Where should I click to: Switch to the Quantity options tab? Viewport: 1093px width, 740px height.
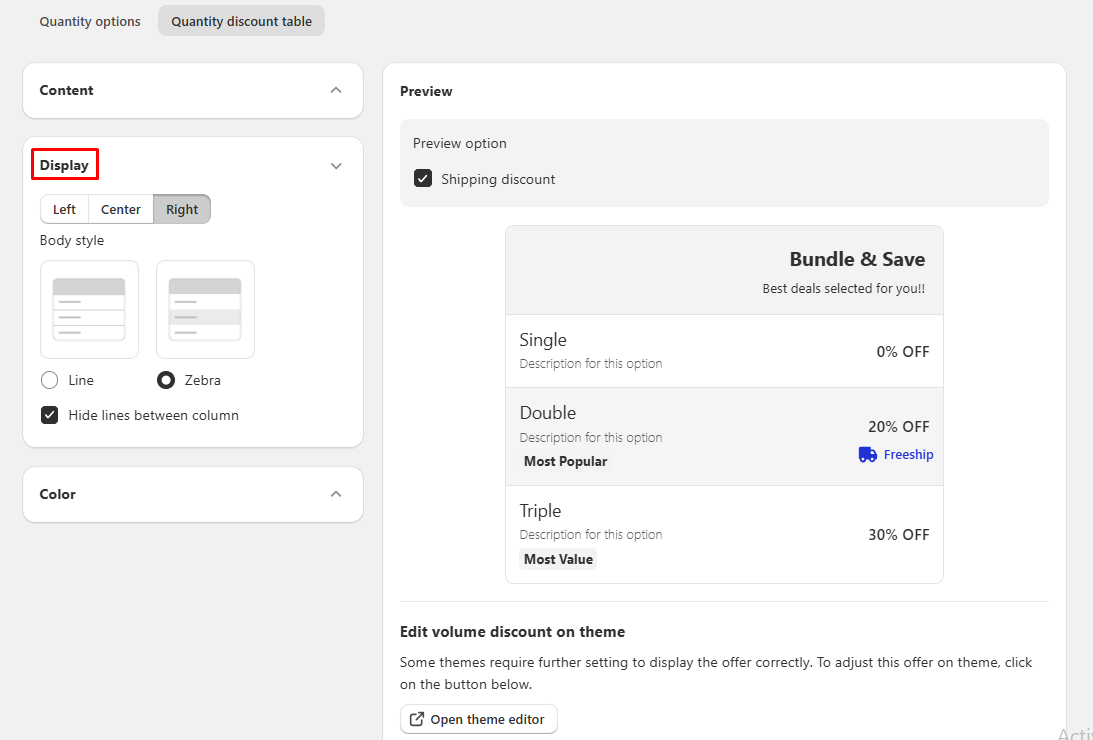(x=90, y=21)
